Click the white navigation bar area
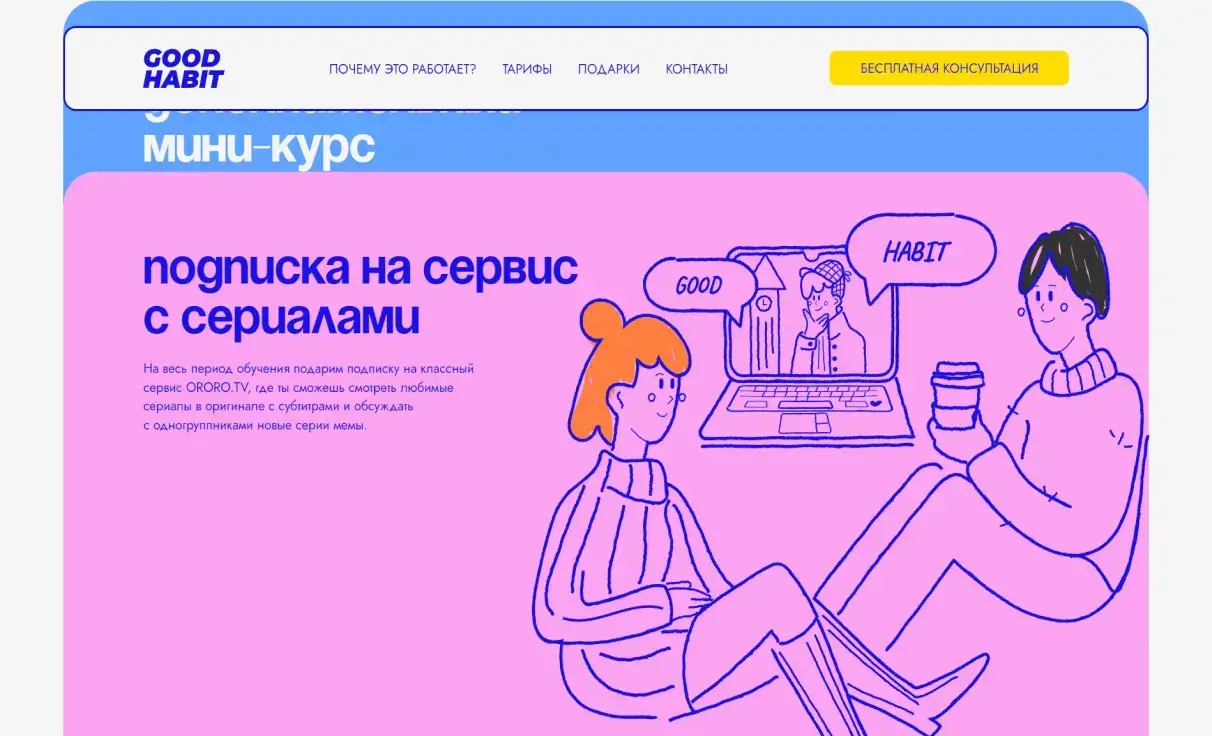Image resolution: width=1212 pixels, height=736 pixels. click(780, 68)
